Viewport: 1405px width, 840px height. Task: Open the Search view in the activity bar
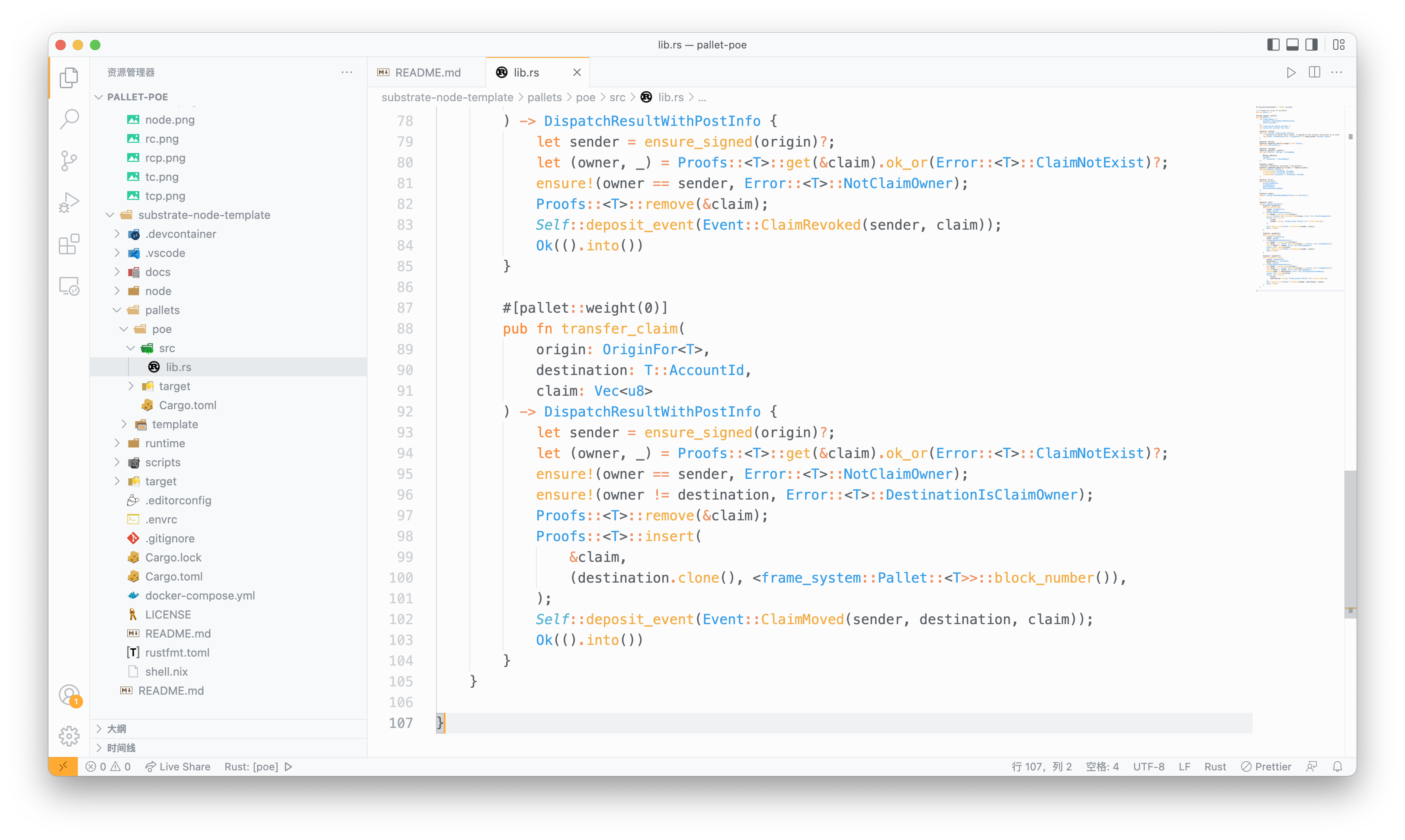[x=69, y=119]
